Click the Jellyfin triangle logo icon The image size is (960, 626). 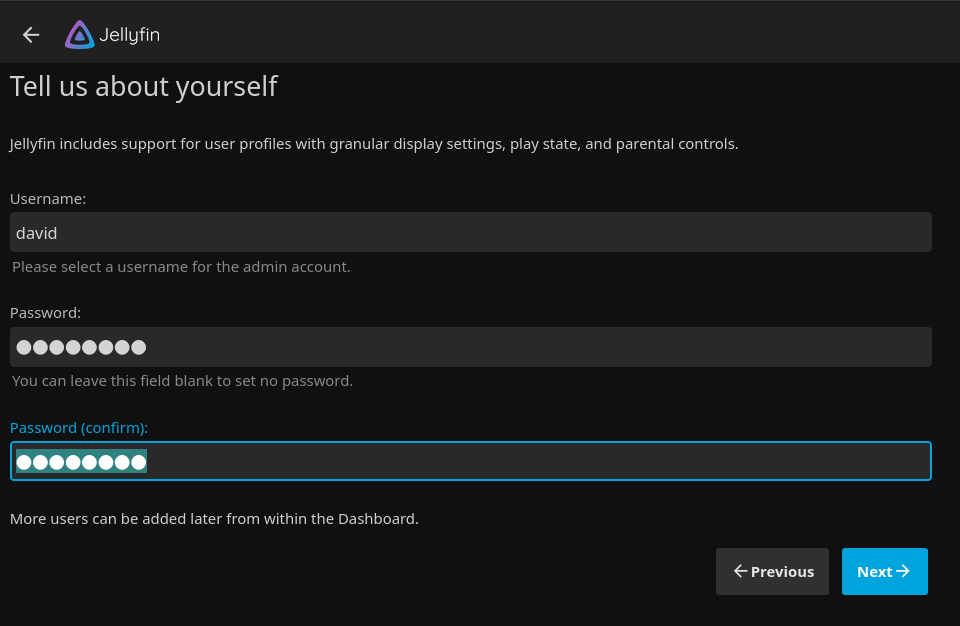tap(79, 35)
